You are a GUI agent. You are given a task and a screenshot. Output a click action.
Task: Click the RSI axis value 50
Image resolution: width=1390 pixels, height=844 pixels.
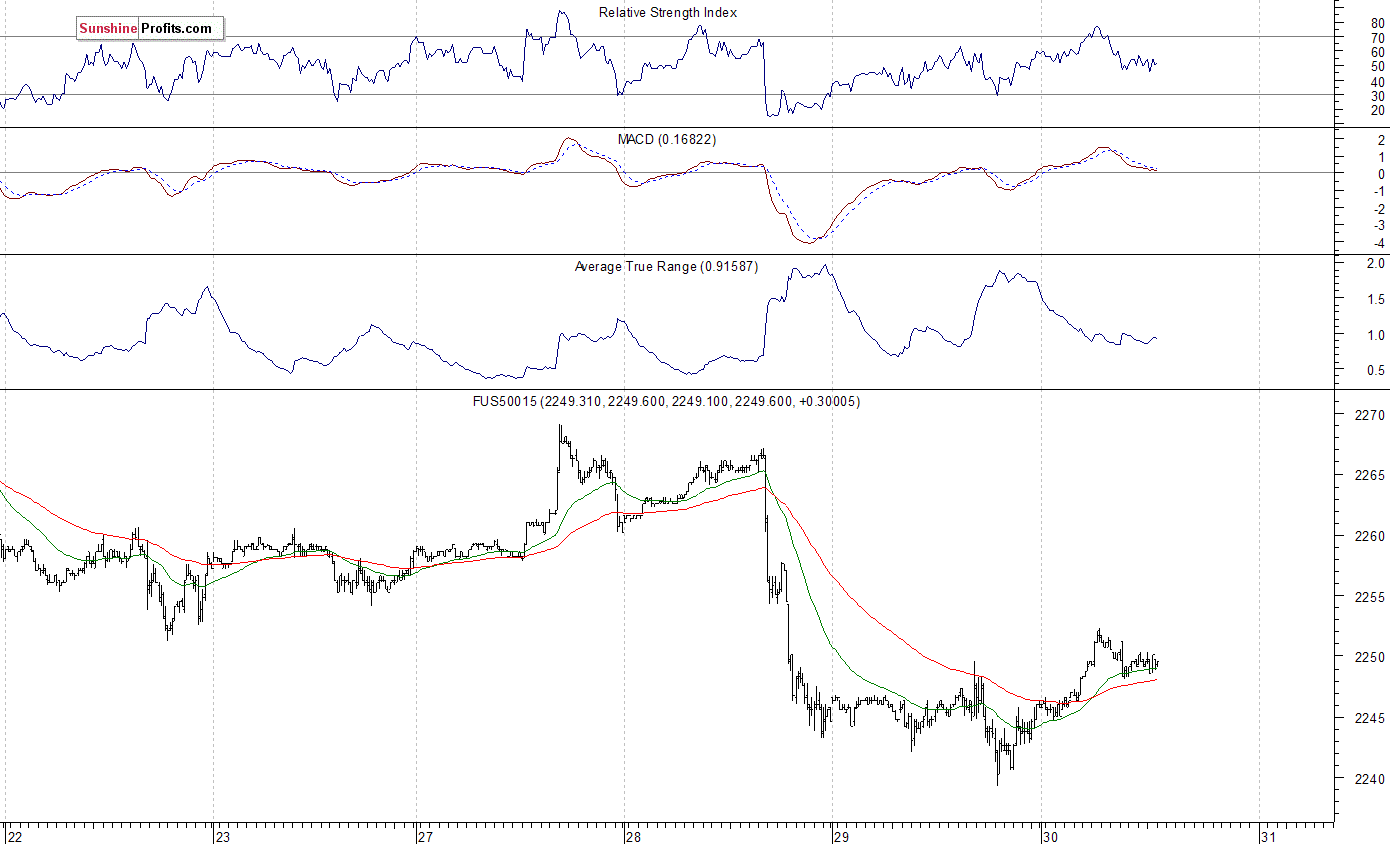1378,66
